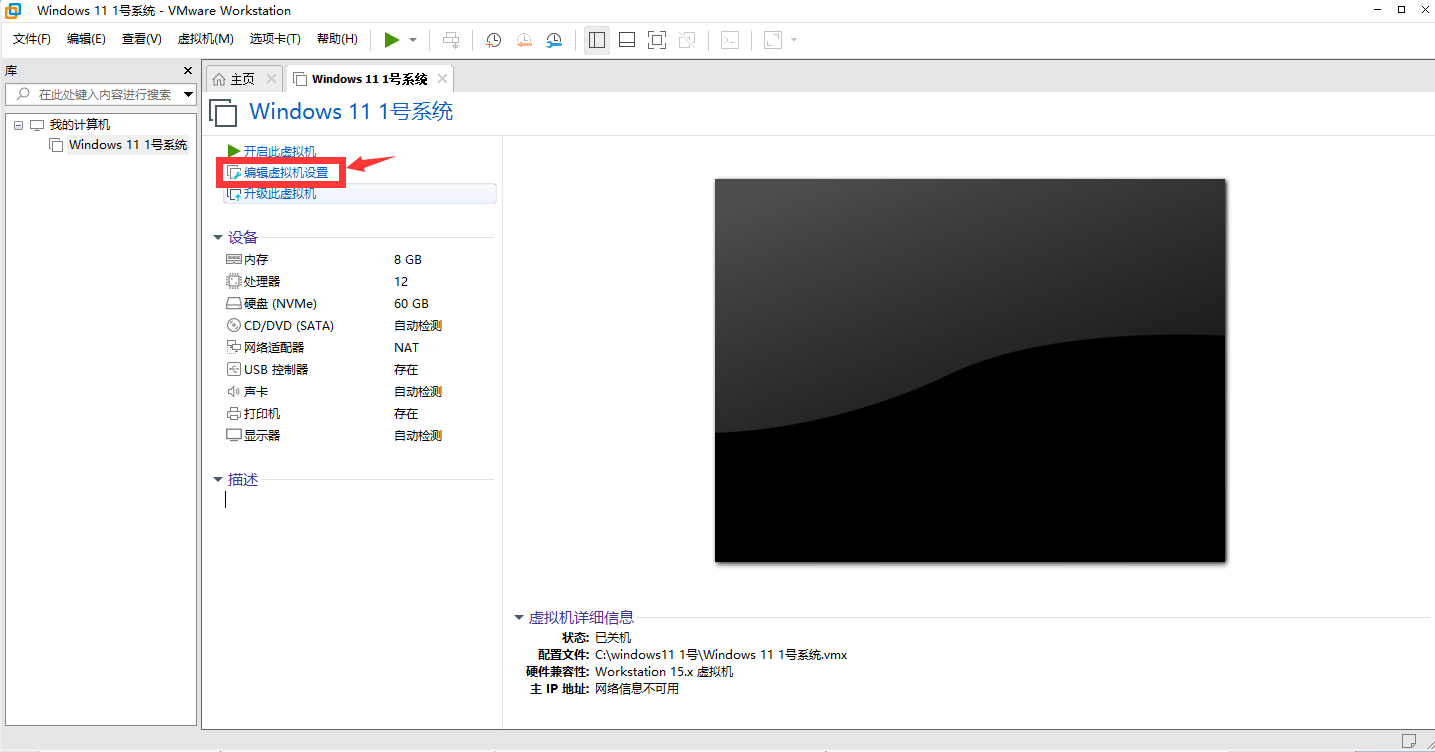Click the 内存 device icon

234,260
